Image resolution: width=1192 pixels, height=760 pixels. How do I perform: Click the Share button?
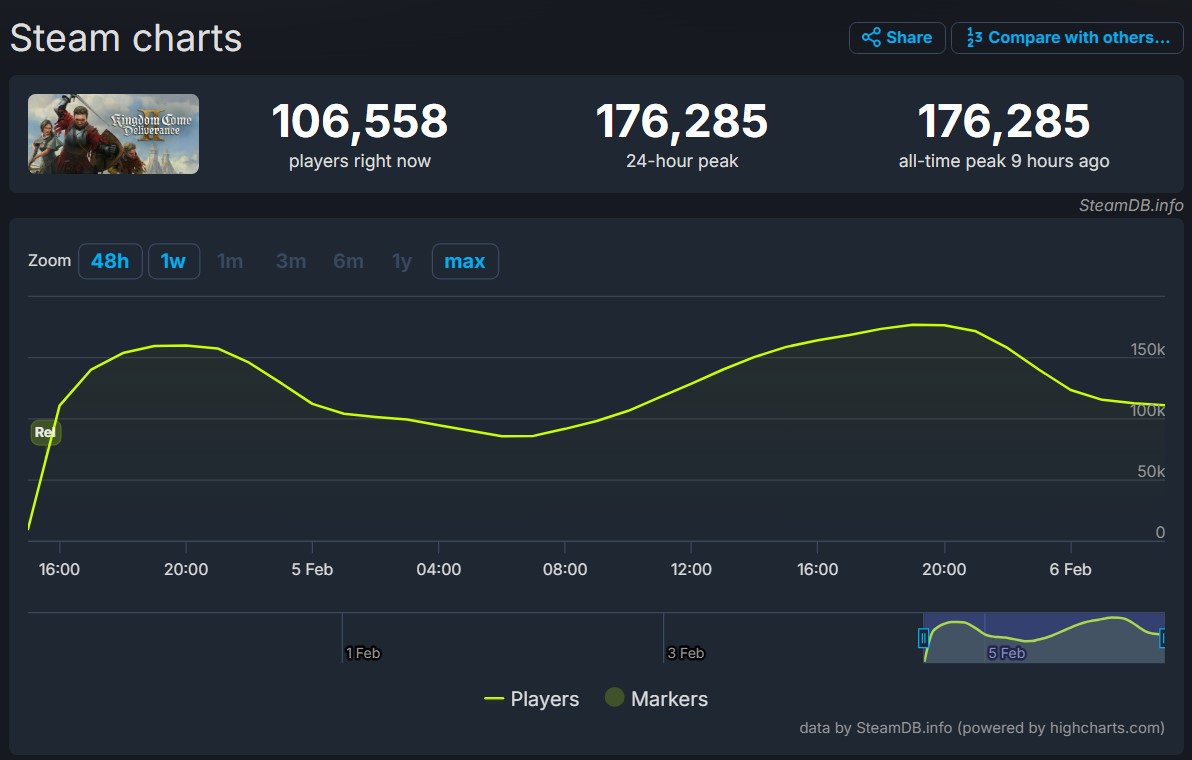[x=897, y=37]
